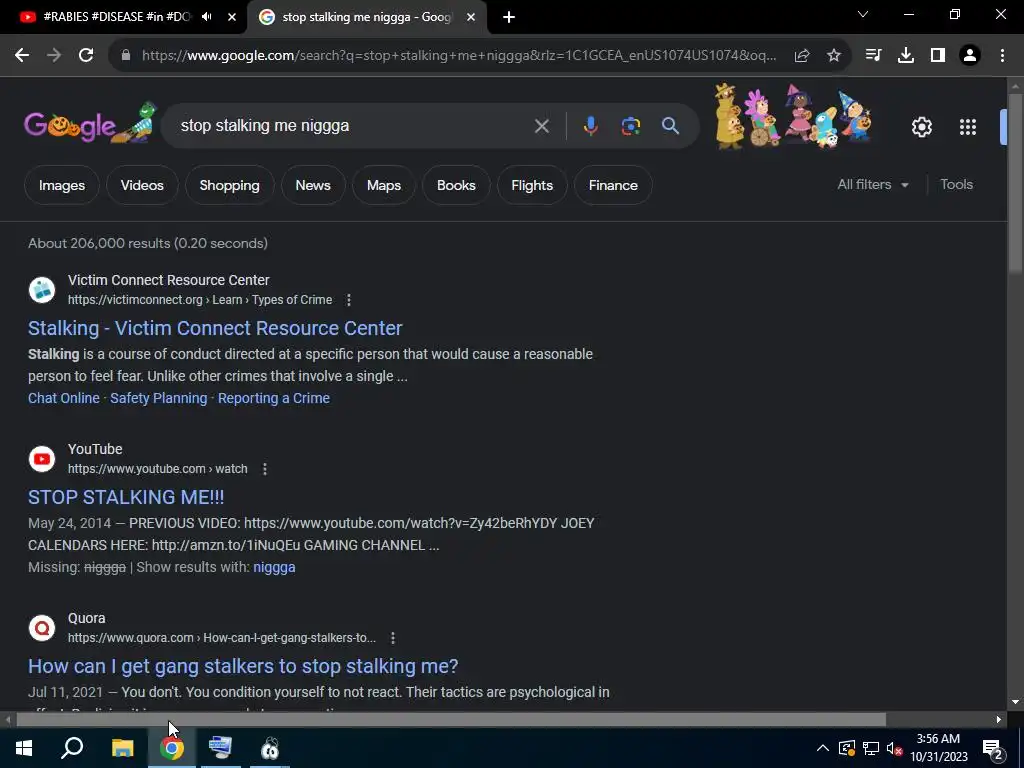
Task: Bookmark this page with the star icon
Action: click(834, 56)
